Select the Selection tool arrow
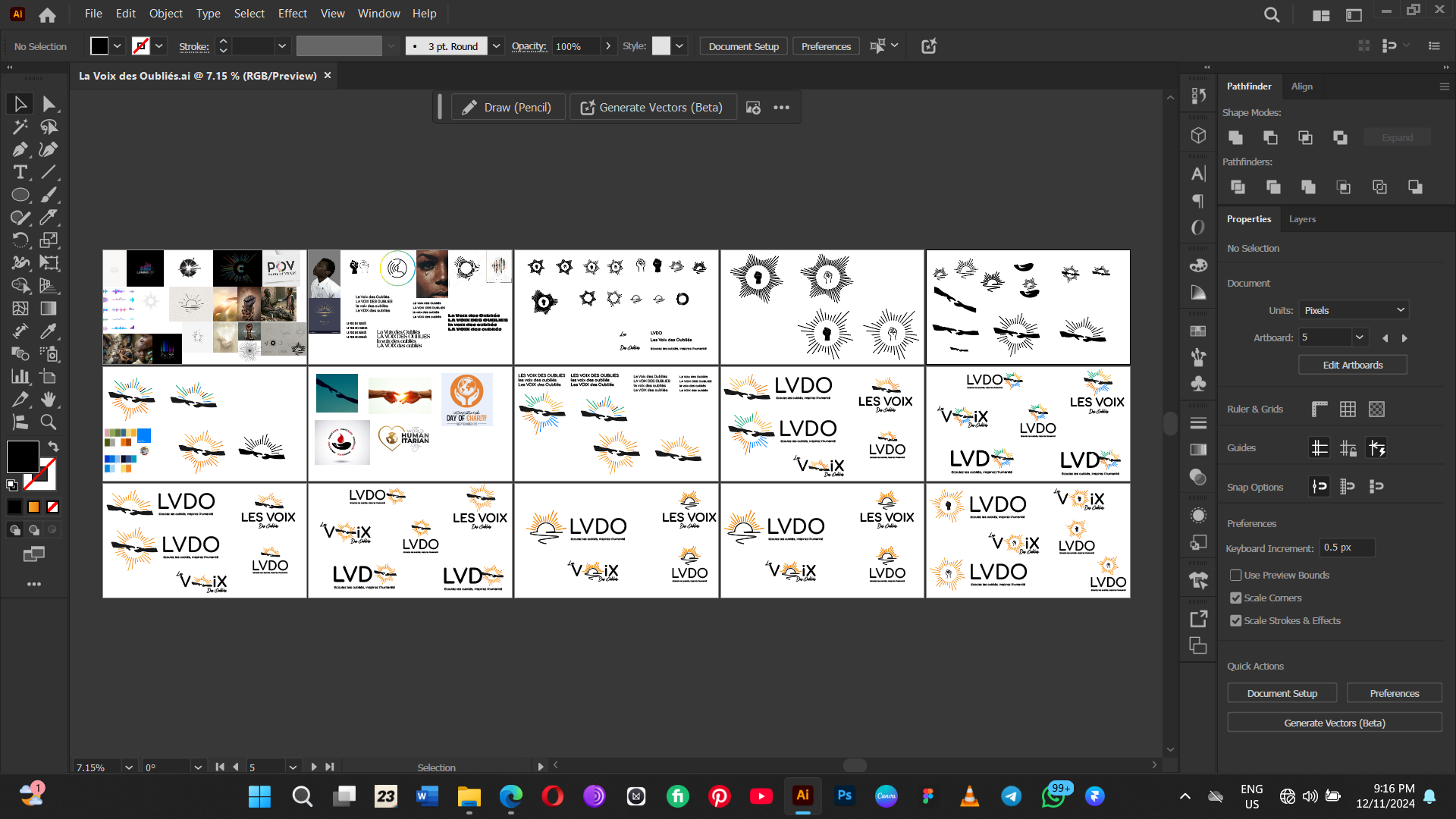 (20, 104)
